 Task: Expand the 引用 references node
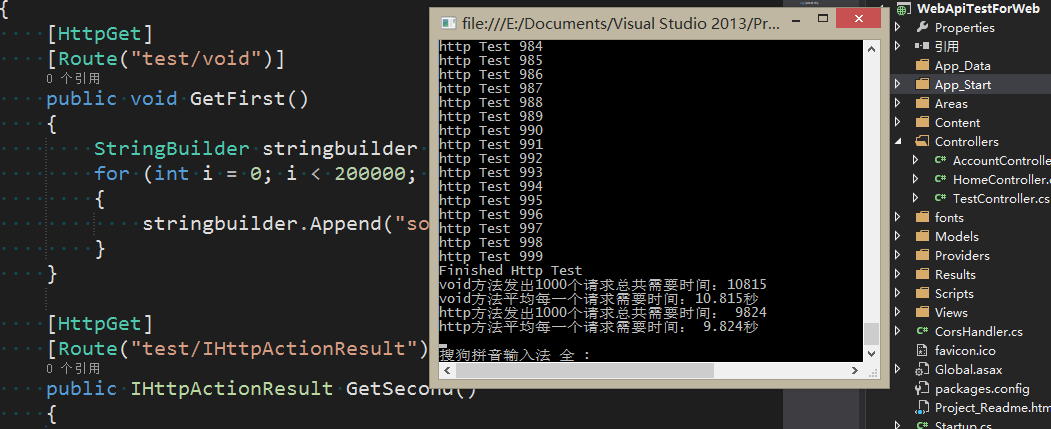(898, 46)
